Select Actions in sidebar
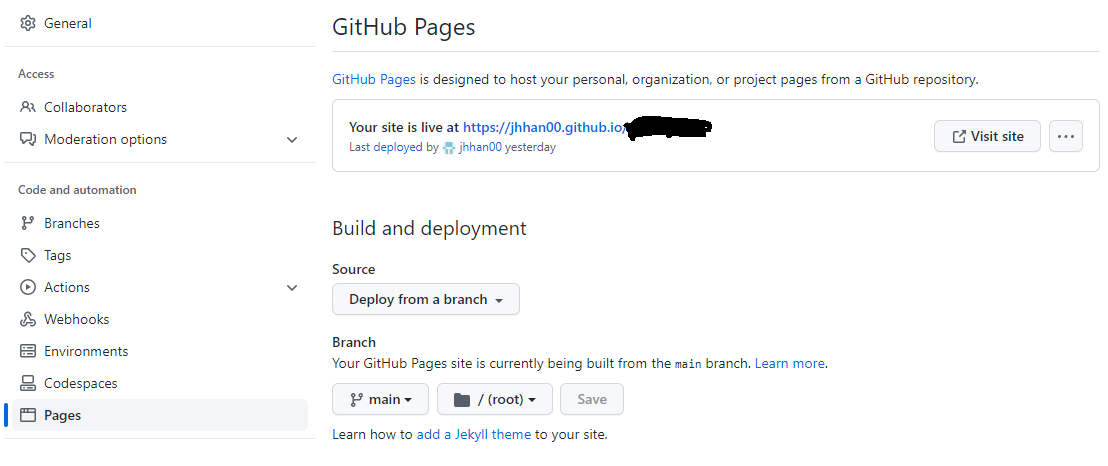 coord(160,287)
